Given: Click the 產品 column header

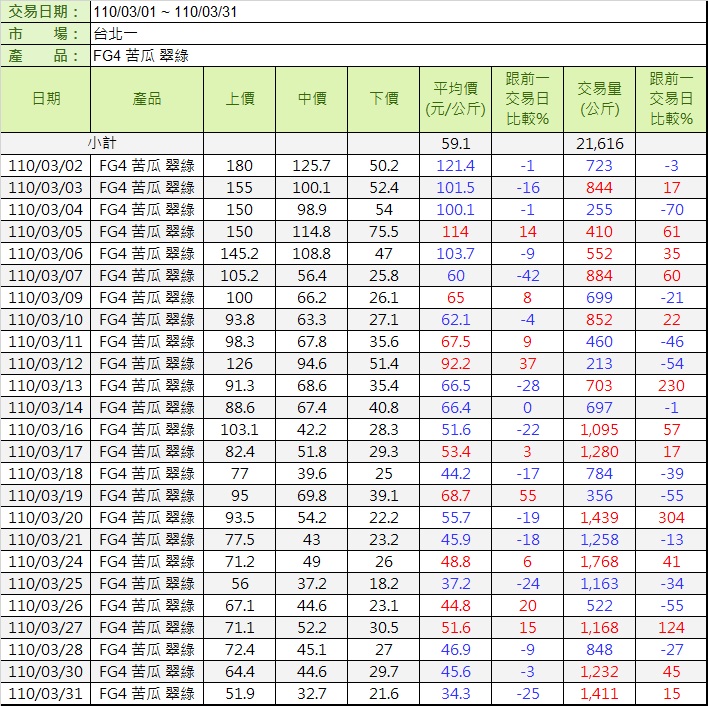Looking at the screenshot, I should [147, 99].
